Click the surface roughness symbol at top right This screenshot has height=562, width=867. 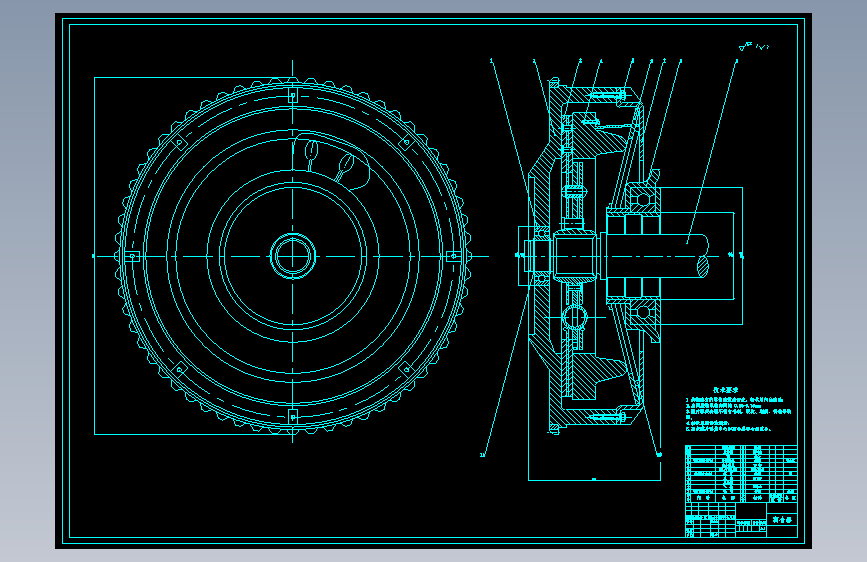[x=753, y=46]
